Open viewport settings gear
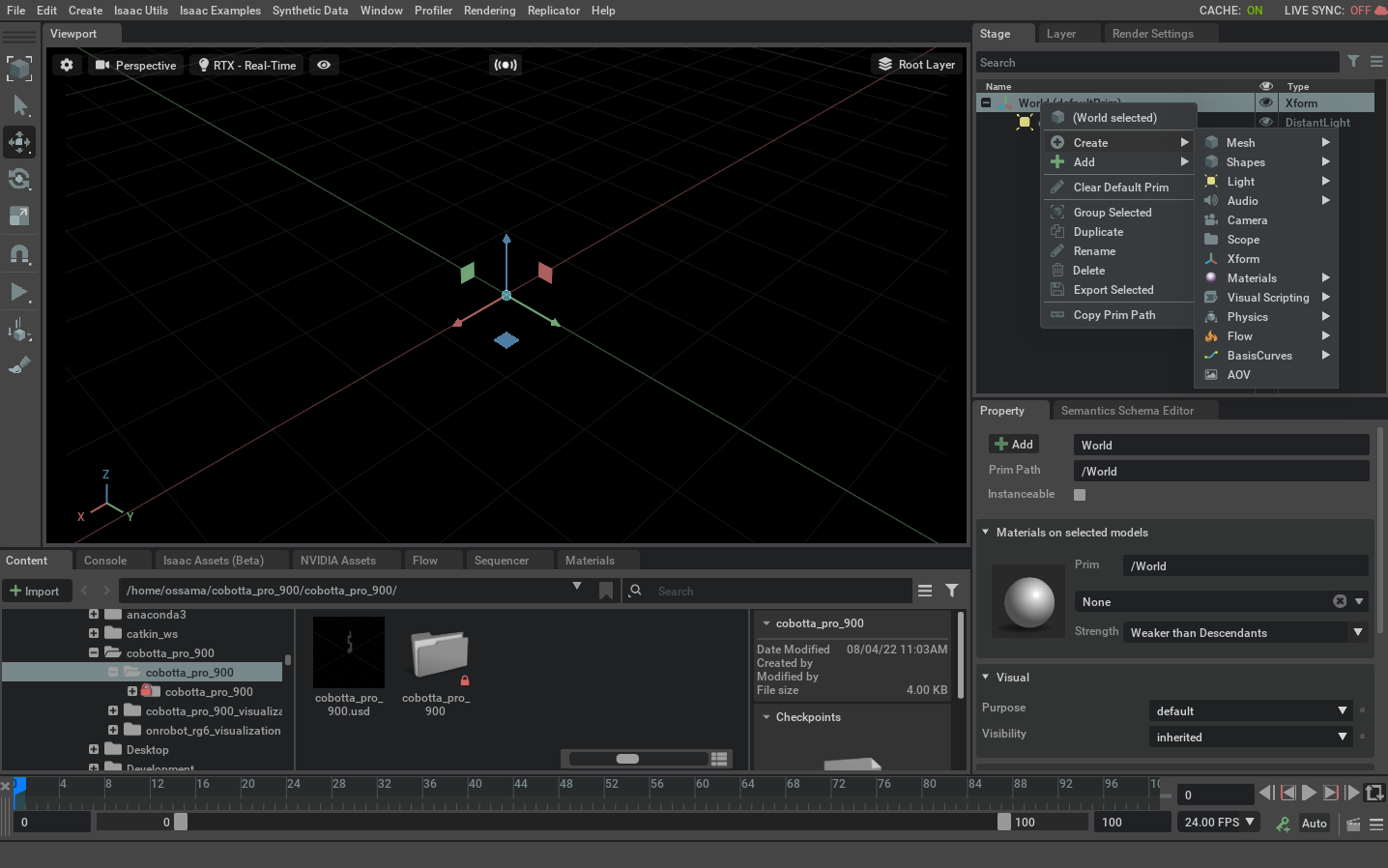The image size is (1388, 868). tap(67, 65)
